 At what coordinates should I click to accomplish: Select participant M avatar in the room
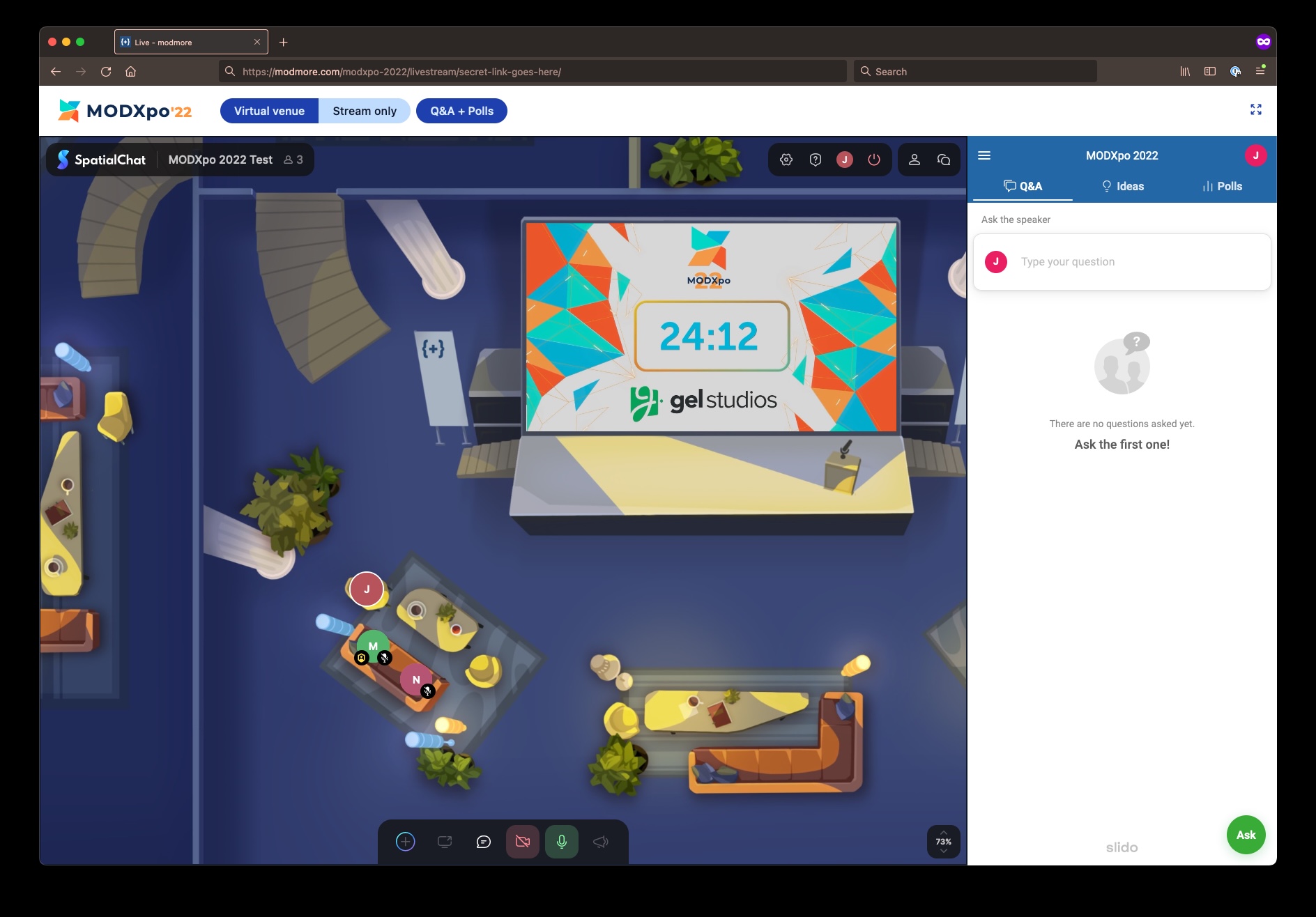coord(373,646)
